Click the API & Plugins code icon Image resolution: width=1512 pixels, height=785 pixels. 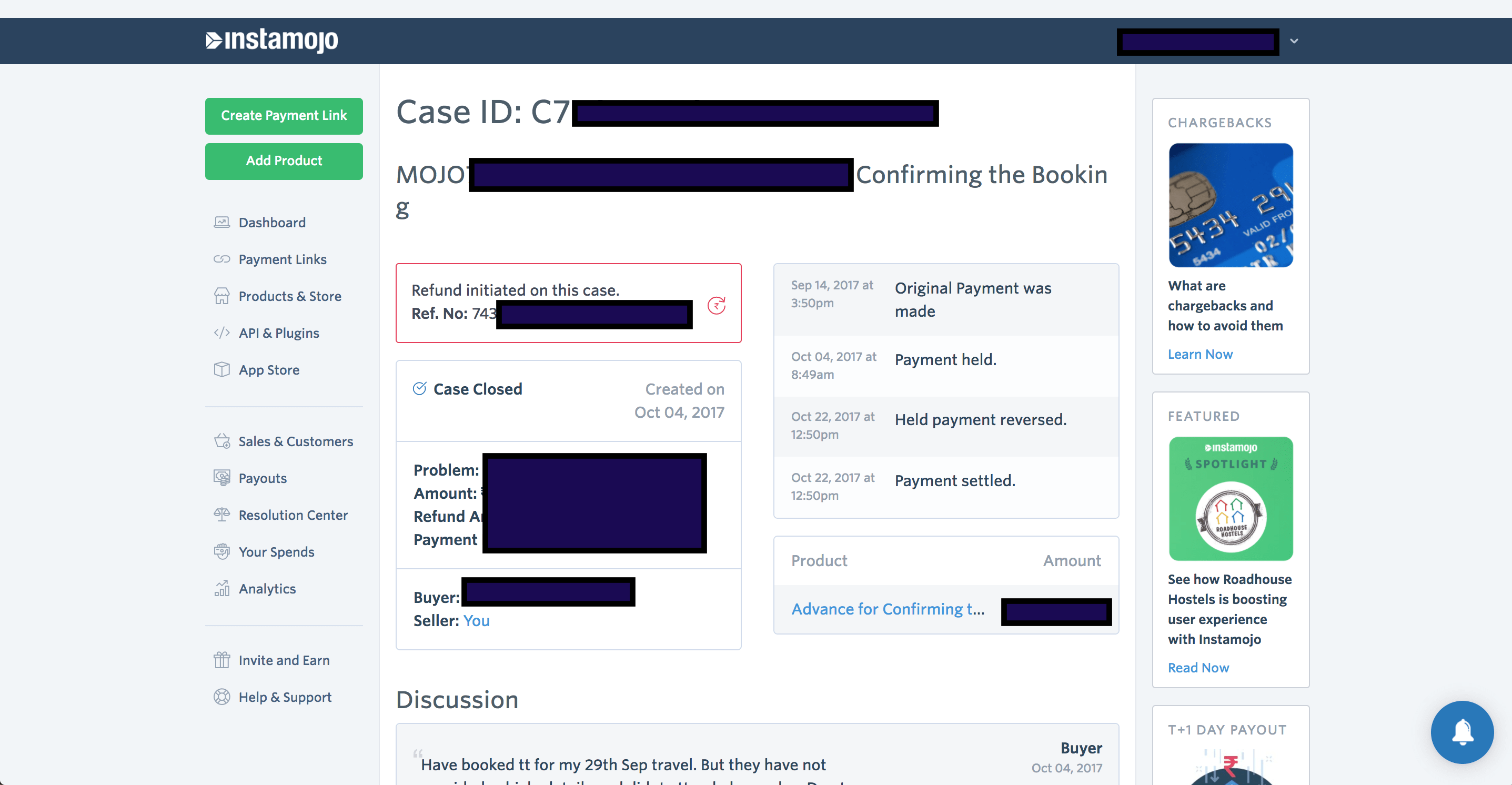pyautogui.click(x=222, y=333)
